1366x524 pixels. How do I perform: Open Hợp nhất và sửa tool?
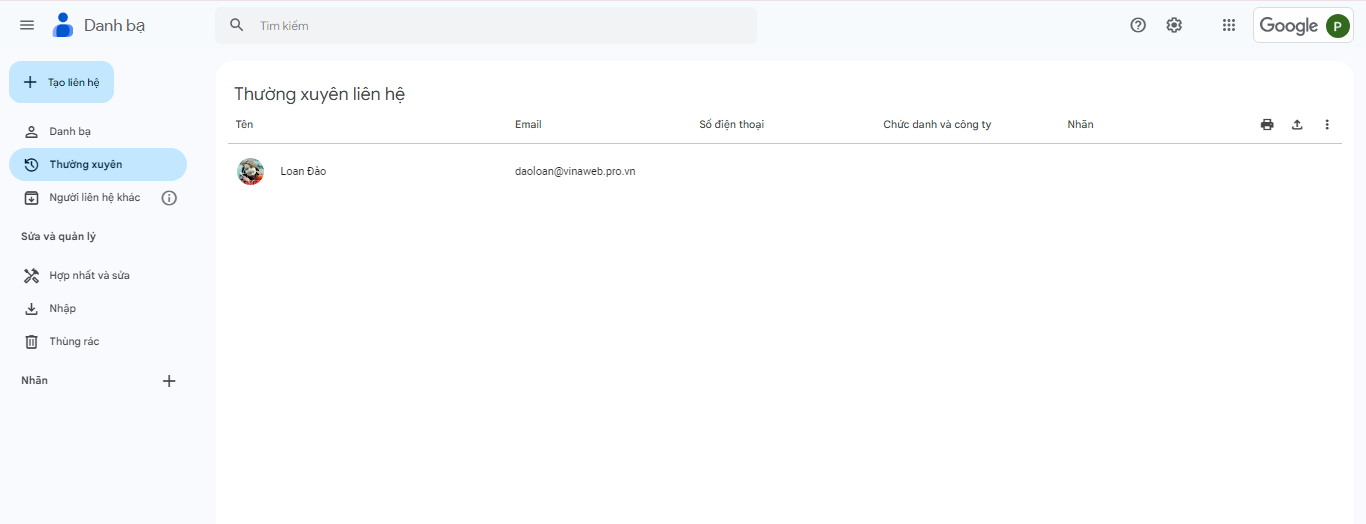[89, 275]
